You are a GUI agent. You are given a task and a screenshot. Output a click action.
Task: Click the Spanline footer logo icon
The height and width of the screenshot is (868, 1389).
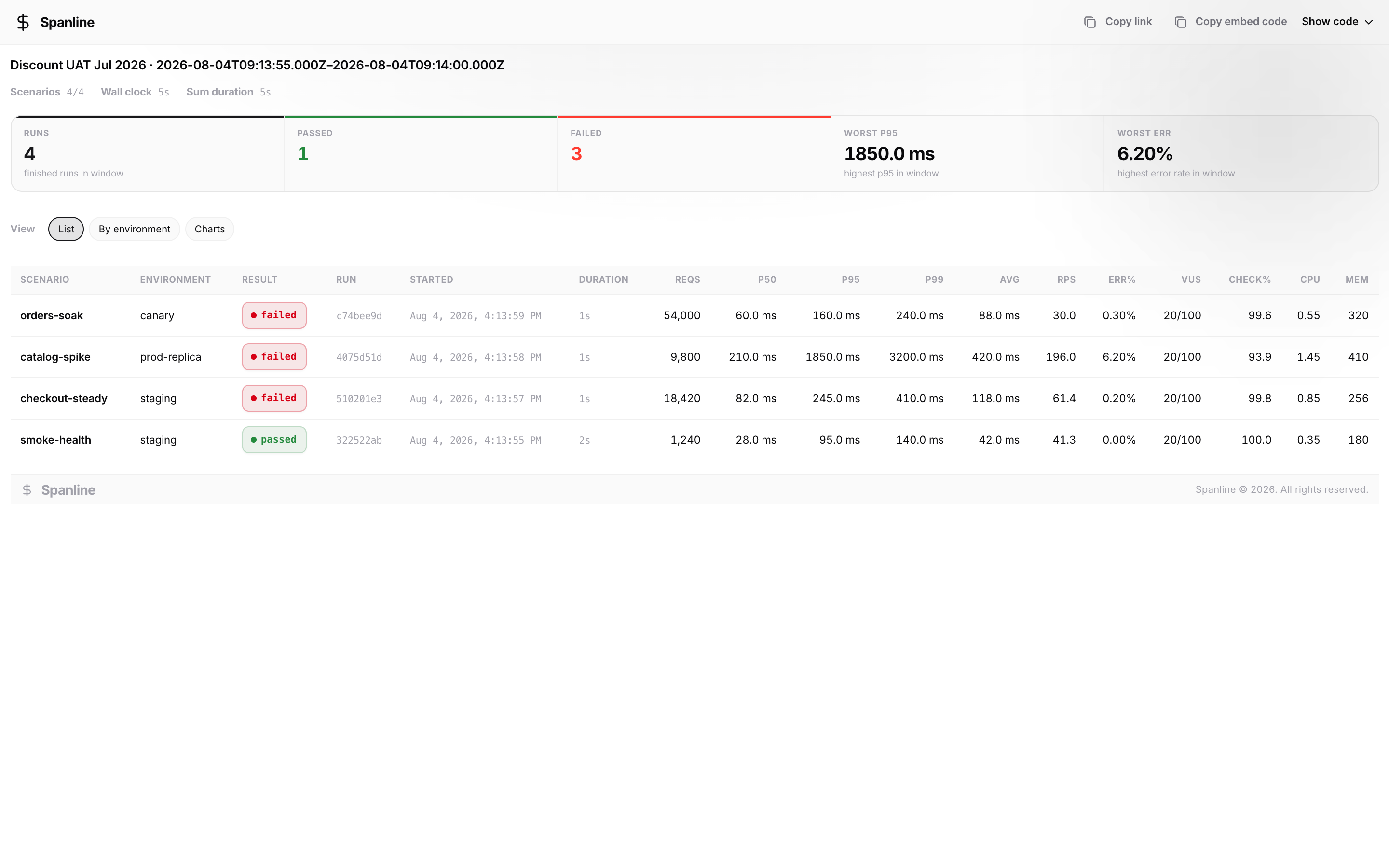tap(27, 489)
